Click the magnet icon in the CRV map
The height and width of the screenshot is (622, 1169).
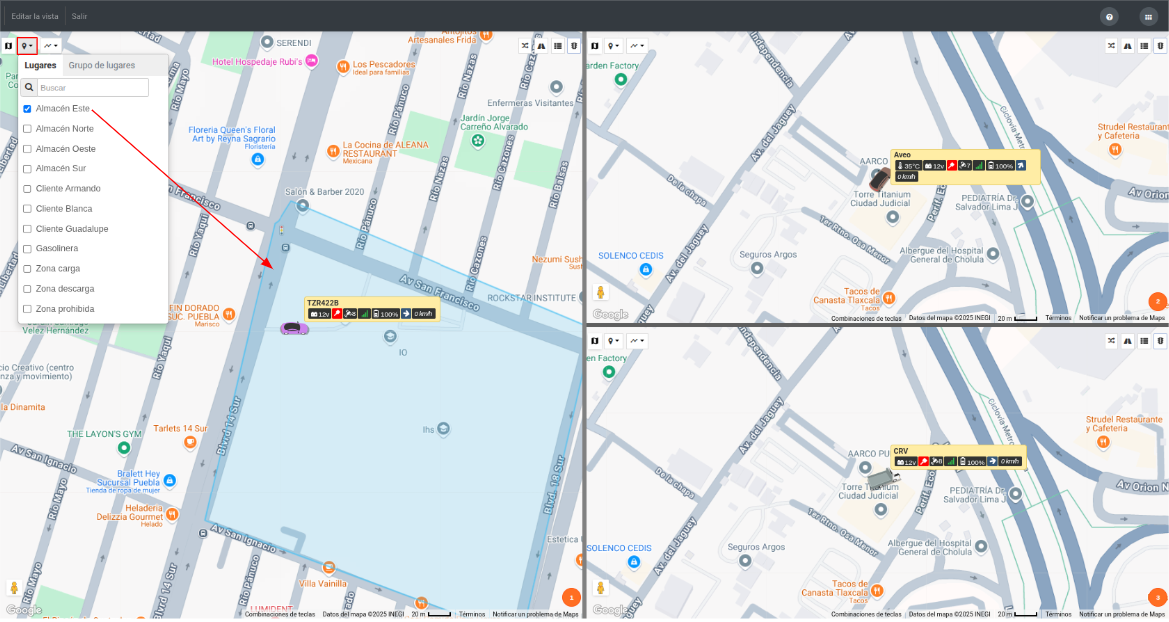coord(1161,342)
